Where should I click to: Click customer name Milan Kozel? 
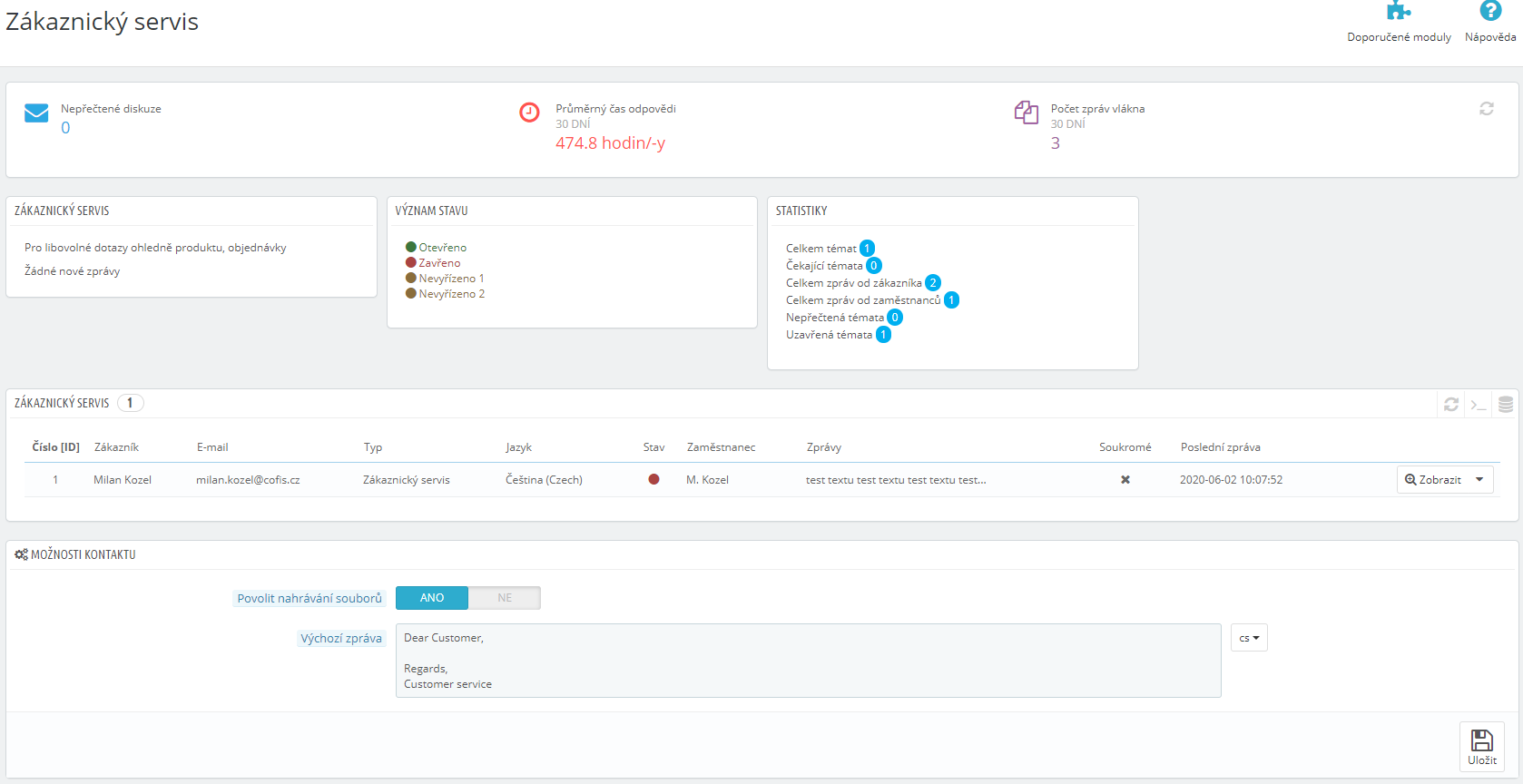(x=123, y=480)
